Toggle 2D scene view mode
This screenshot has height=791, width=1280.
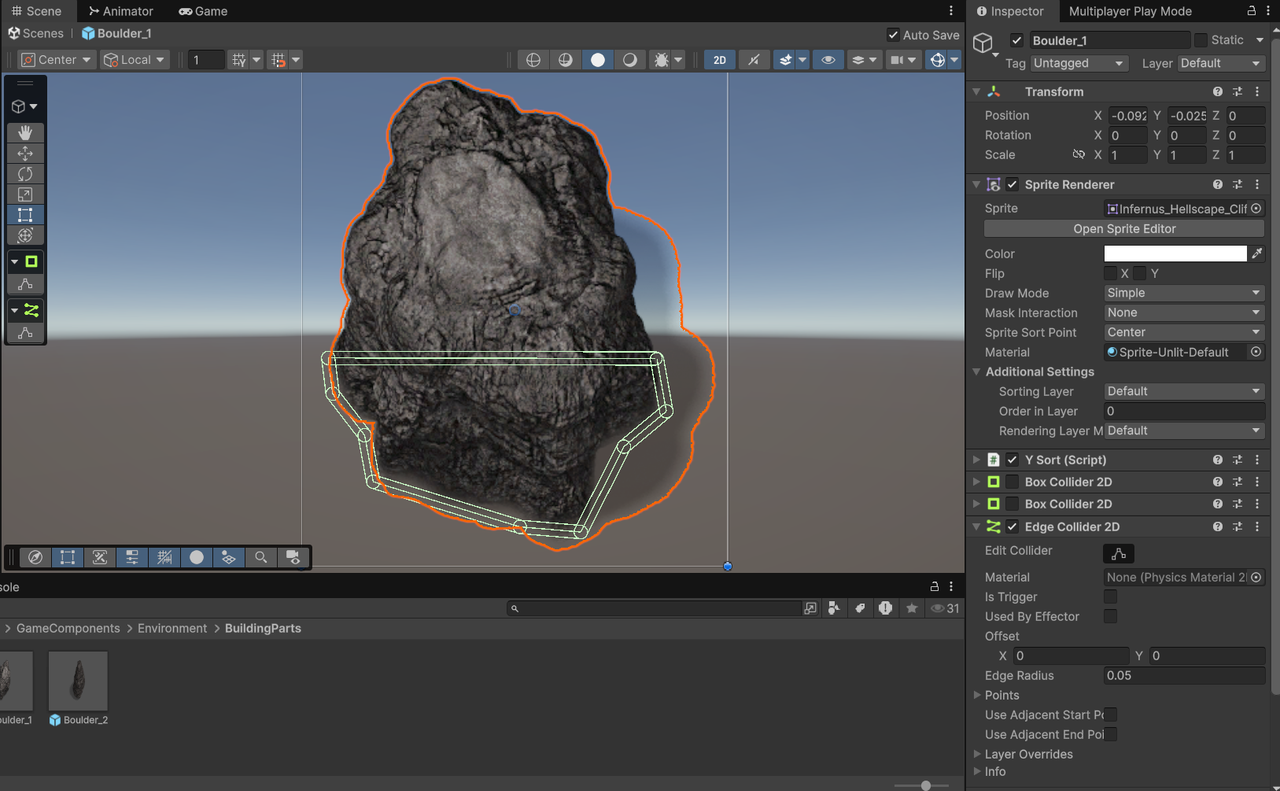(720, 60)
